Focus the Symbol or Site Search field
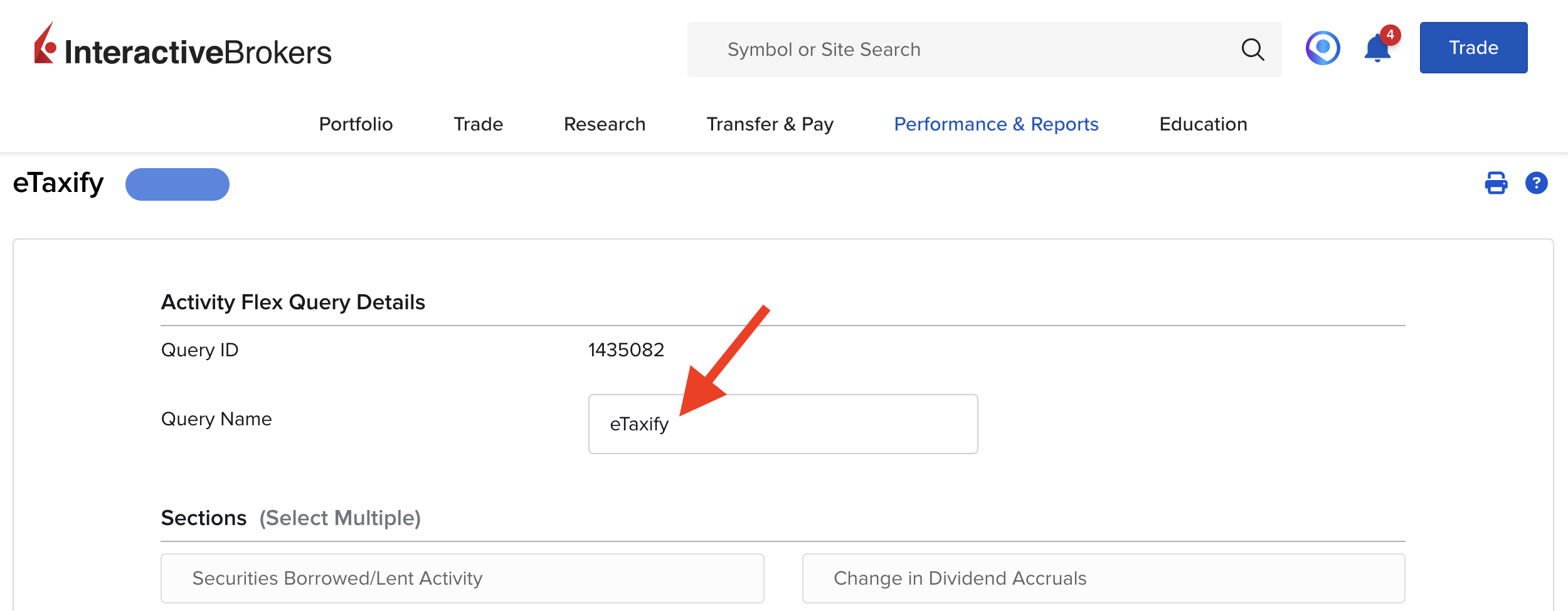The image size is (1568, 611). [984, 50]
